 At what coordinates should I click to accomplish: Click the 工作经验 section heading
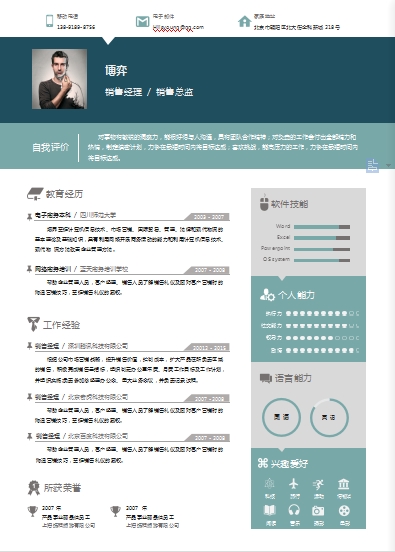tap(61, 325)
